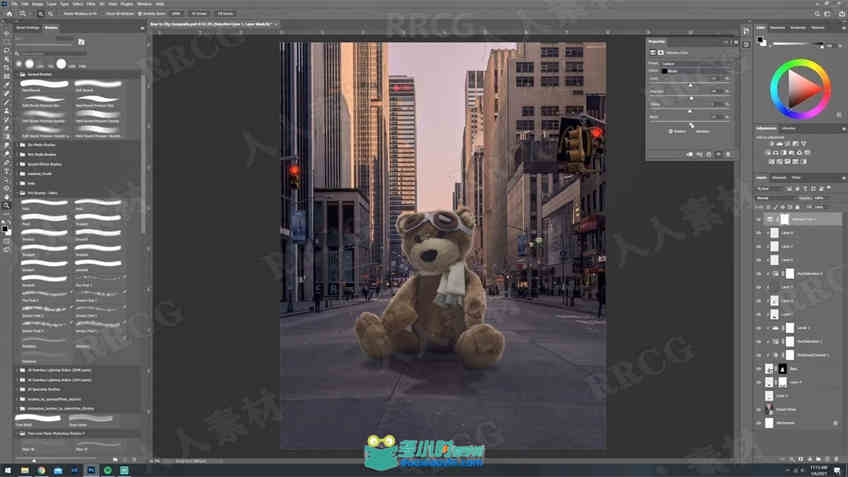Screen dimensions: 848x477
Task: Hide the top selected adjustment layer
Action: click(759, 219)
